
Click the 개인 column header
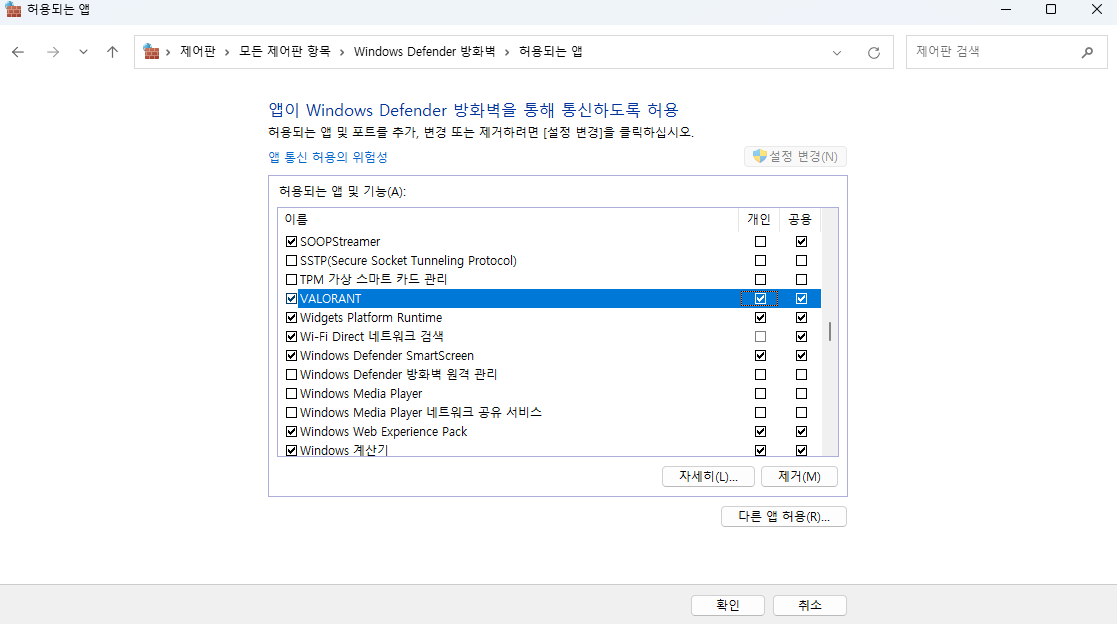(759, 219)
